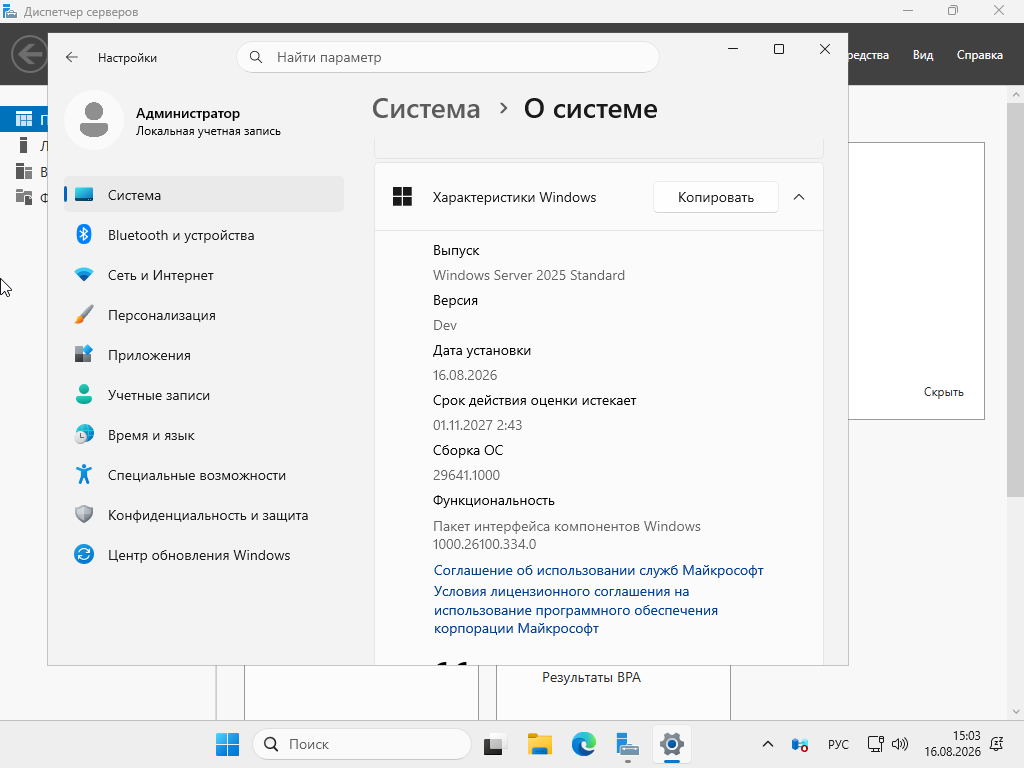Click Скрыть in the Server Manager window
1024x768 pixels.
pyautogui.click(x=943, y=392)
